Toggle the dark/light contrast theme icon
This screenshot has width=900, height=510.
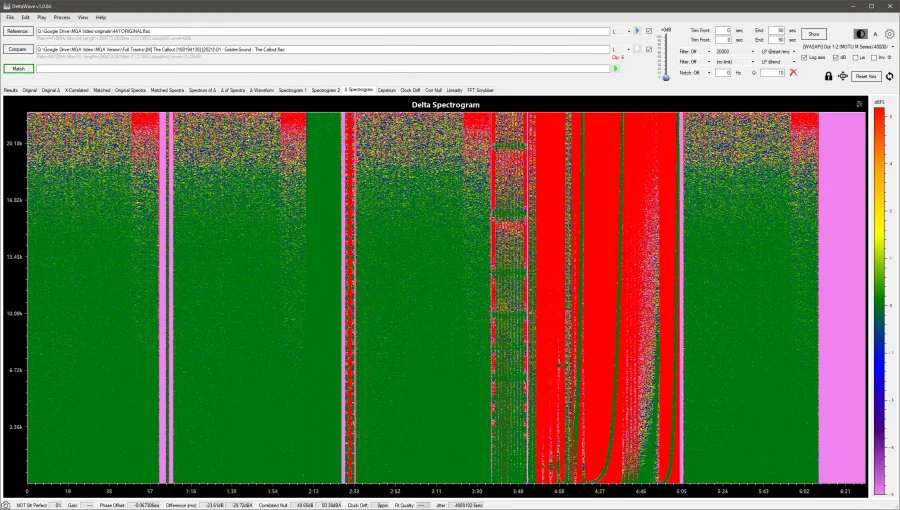tap(861, 34)
